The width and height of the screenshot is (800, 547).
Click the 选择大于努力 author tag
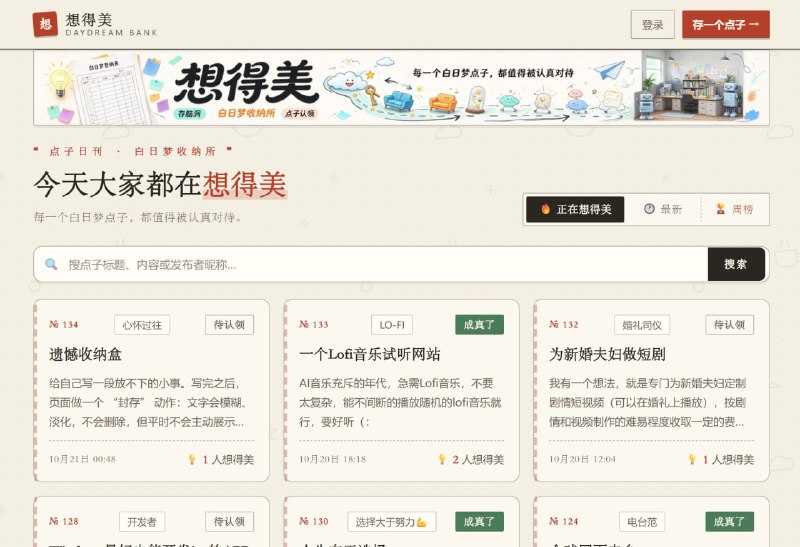391,522
